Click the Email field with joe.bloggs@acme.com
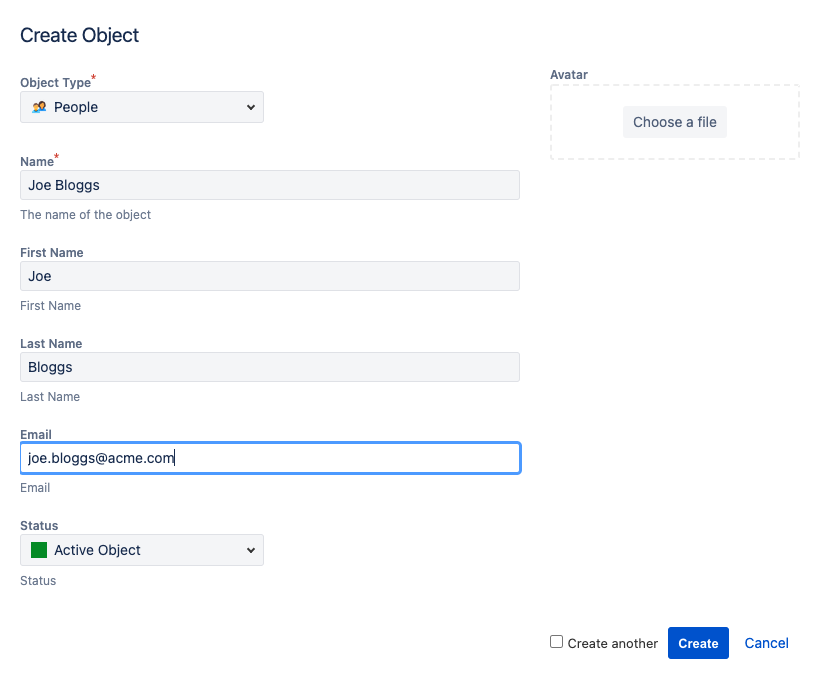 (270, 458)
